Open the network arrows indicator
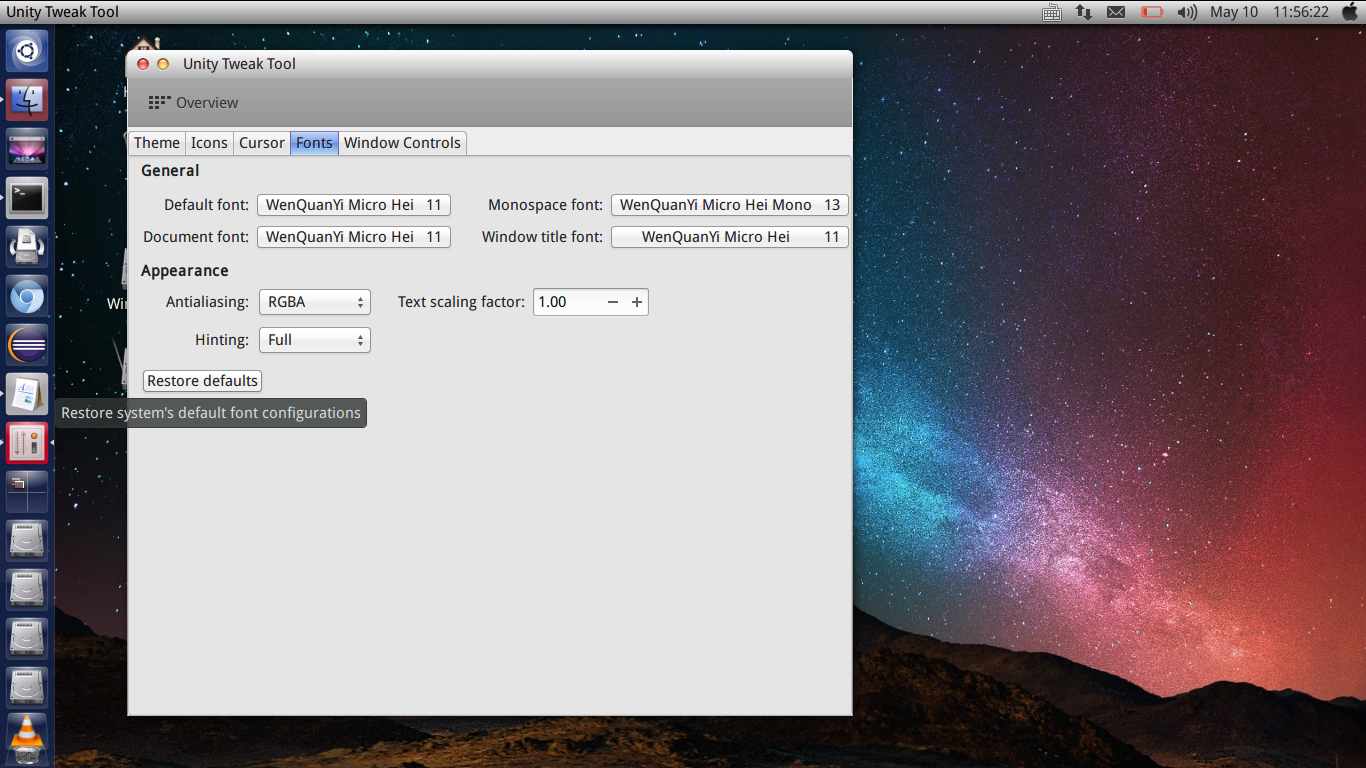Screen dimensions: 1366x768 pyautogui.click(x=1084, y=12)
